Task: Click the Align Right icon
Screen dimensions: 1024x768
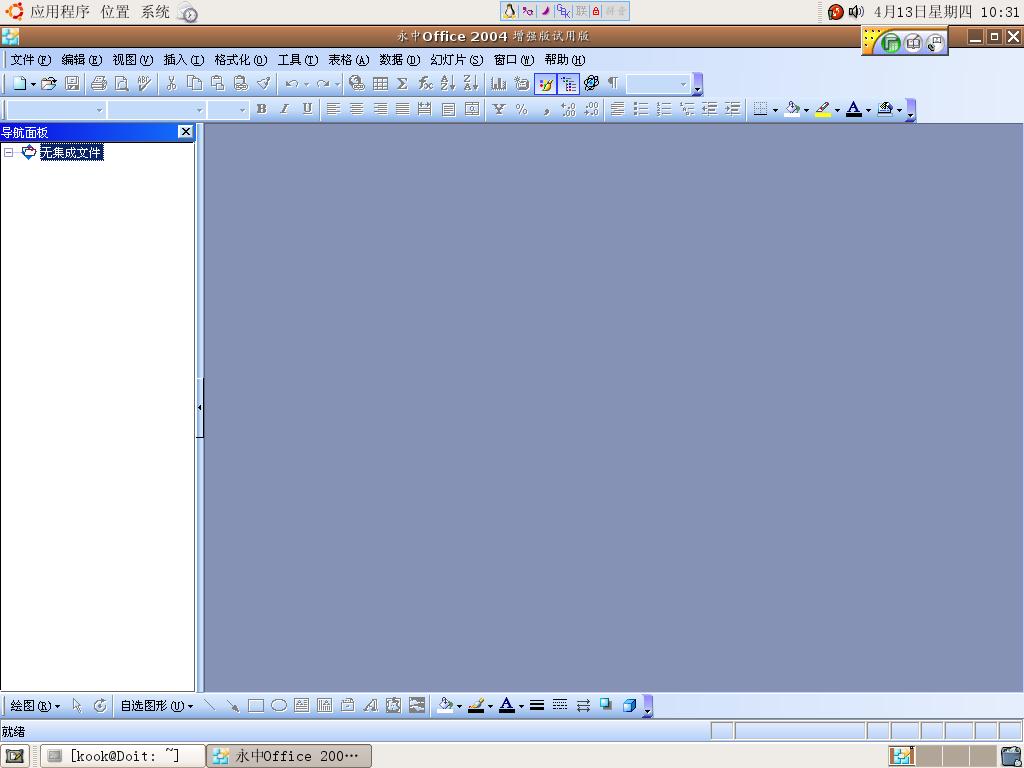Action: tap(380, 110)
